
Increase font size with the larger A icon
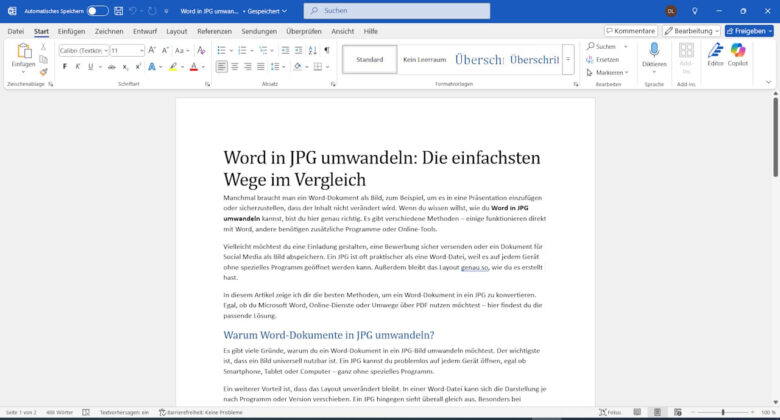[152, 50]
